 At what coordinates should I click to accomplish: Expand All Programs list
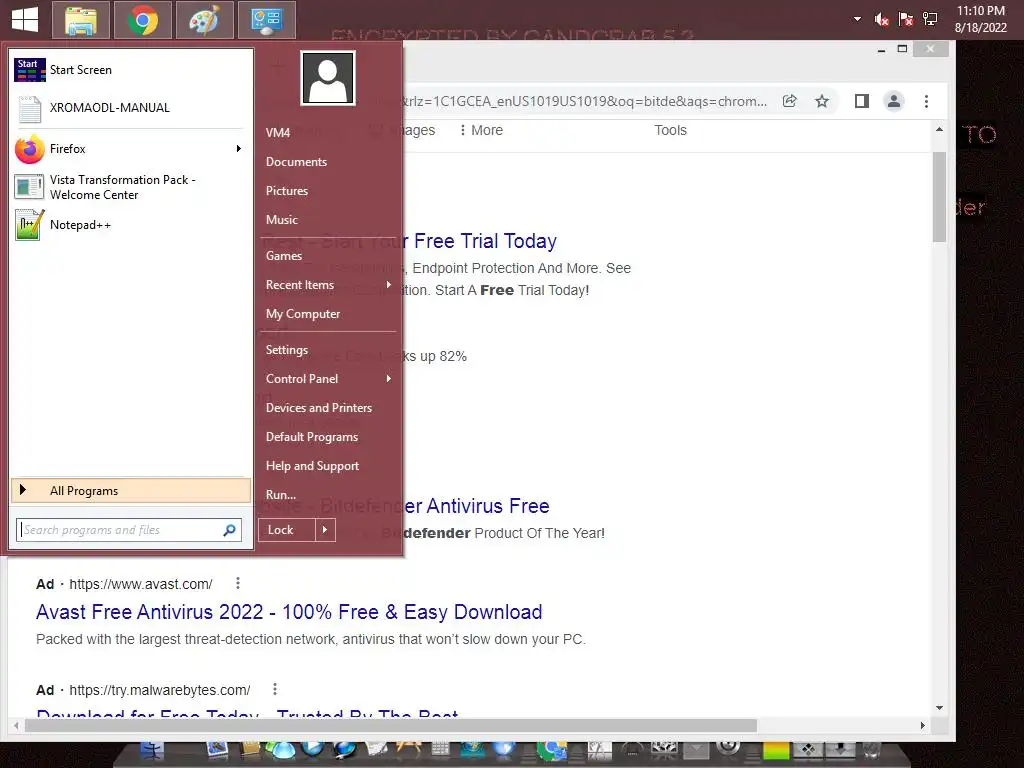tap(131, 490)
